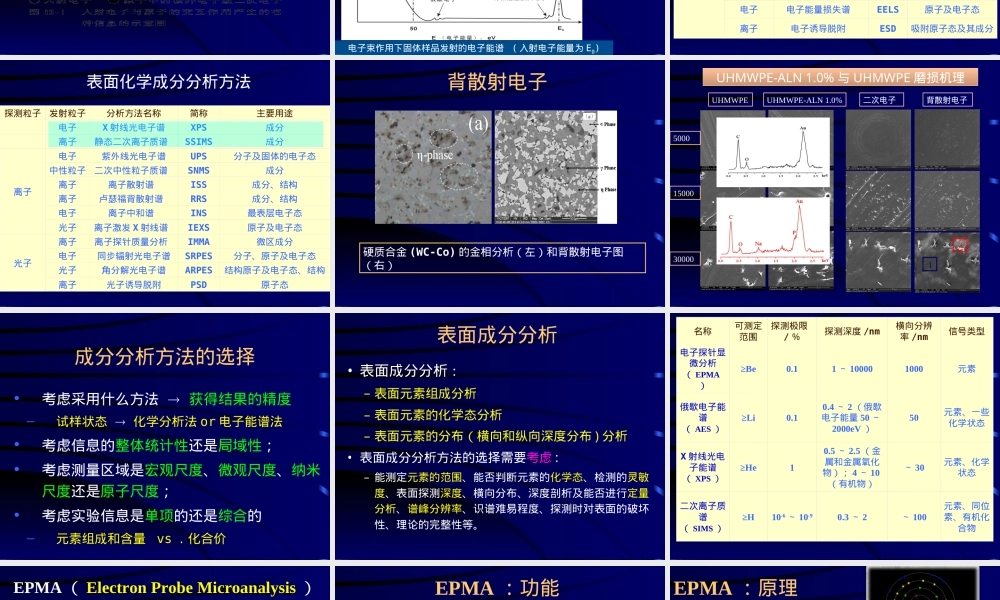Click '元素组成和含量 vs . 化合价' line
1000x600 pixels.
pyautogui.click(x=141, y=539)
